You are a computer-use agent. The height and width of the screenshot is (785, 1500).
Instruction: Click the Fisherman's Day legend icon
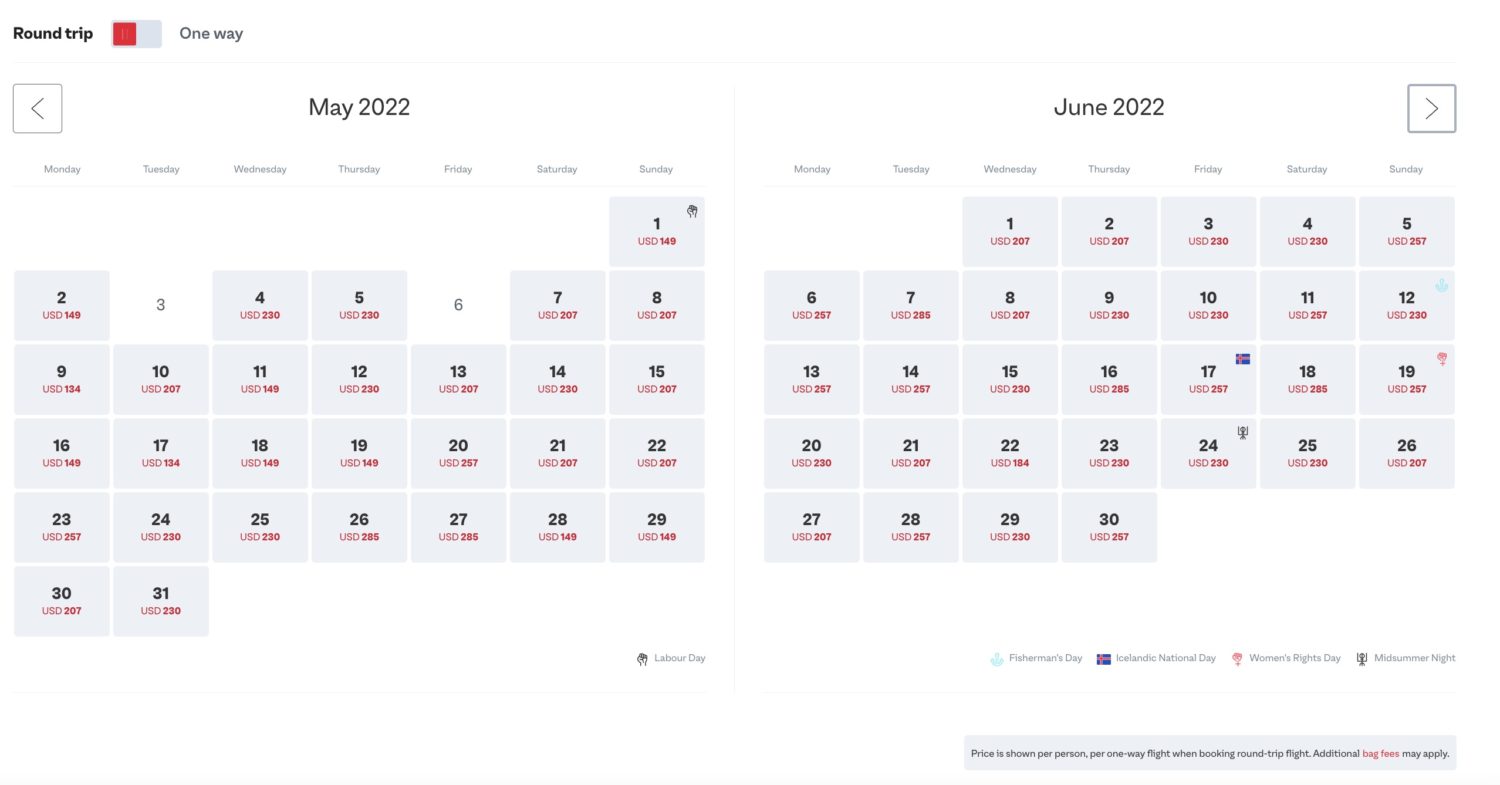(x=997, y=658)
